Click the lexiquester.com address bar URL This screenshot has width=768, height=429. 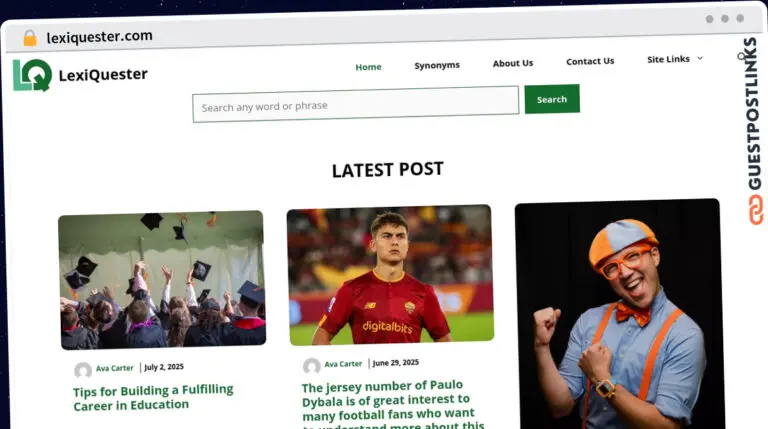click(x=99, y=37)
